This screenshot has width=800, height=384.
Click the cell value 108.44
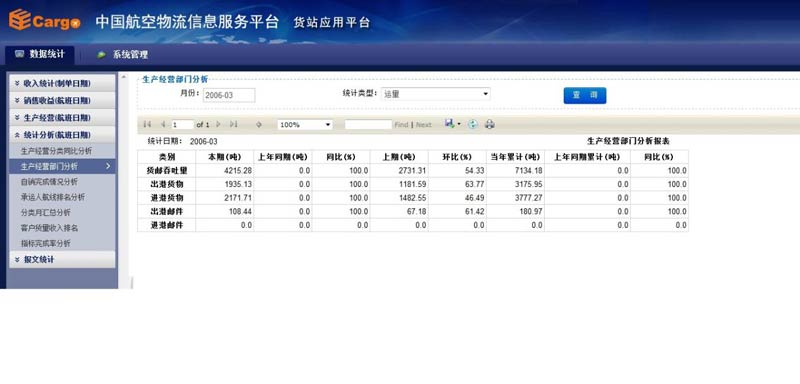(x=240, y=212)
